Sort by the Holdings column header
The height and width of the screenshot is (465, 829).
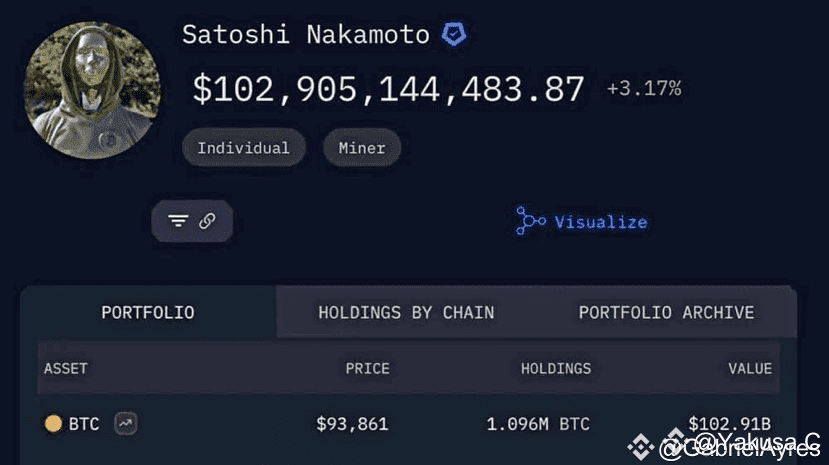click(556, 368)
